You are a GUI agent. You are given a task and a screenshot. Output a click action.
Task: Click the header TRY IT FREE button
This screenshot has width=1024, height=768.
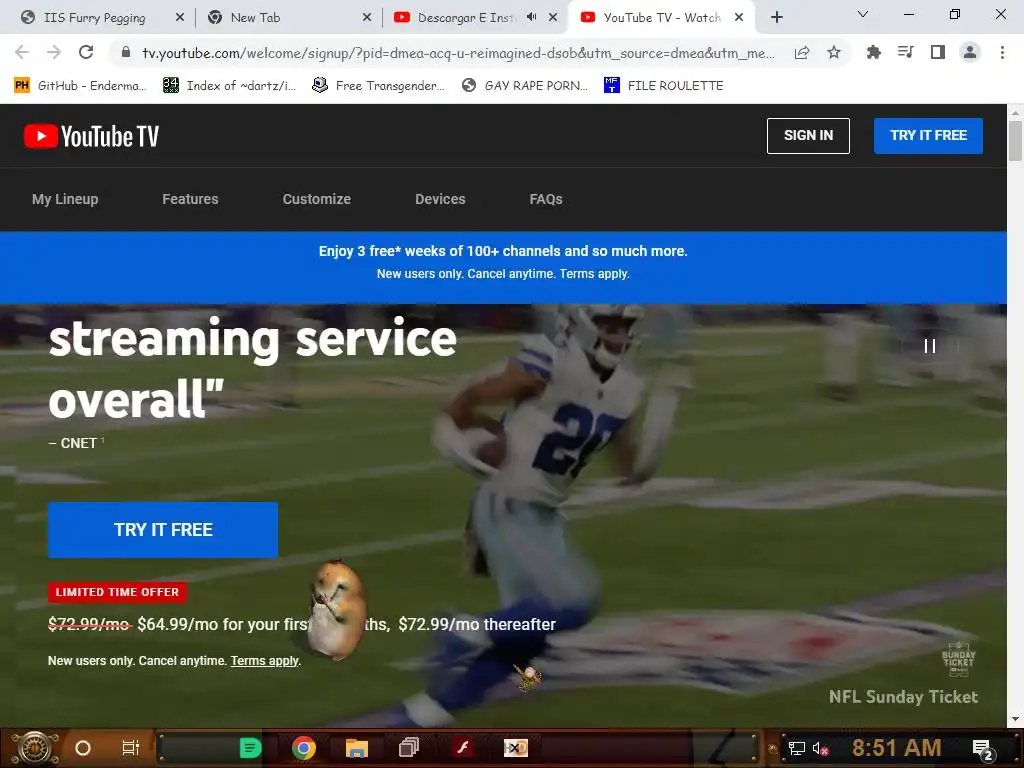[928, 136]
